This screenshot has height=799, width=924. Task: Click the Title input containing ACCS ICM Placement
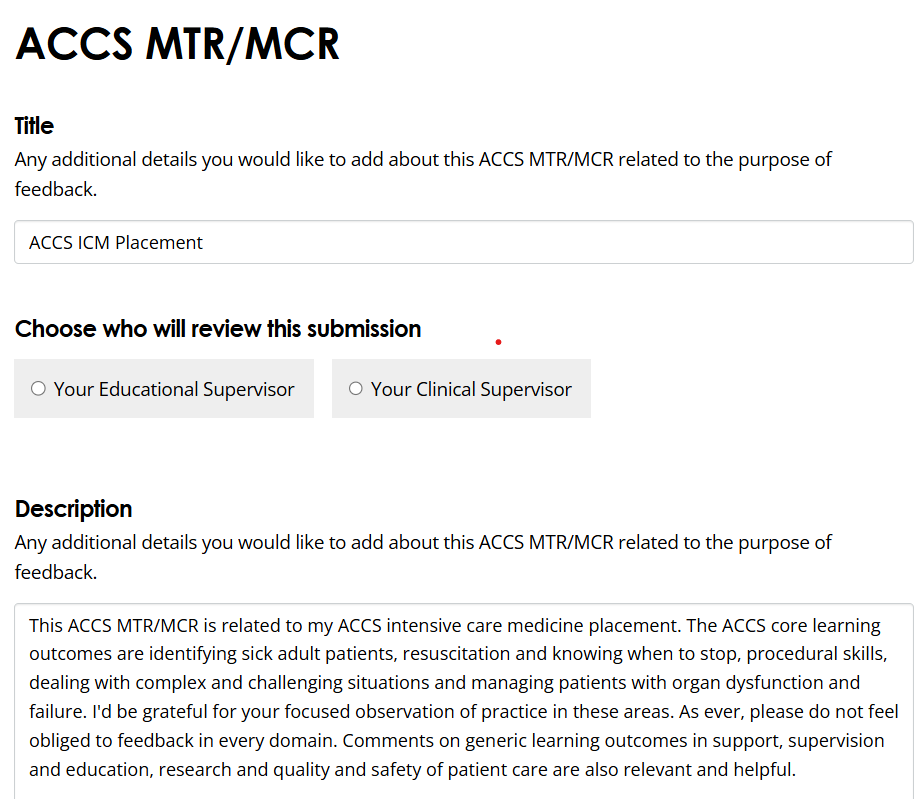pyautogui.click(x=464, y=242)
